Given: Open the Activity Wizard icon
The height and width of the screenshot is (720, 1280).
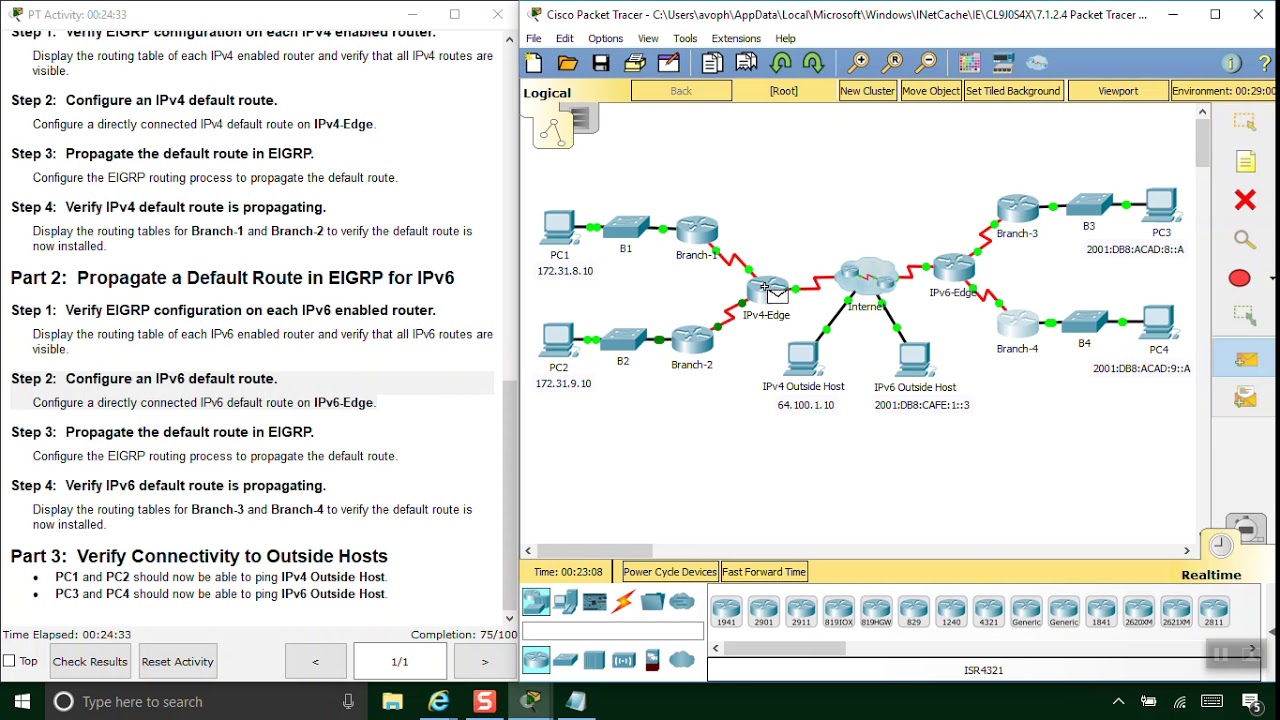Looking at the screenshot, I should tap(669, 63).
